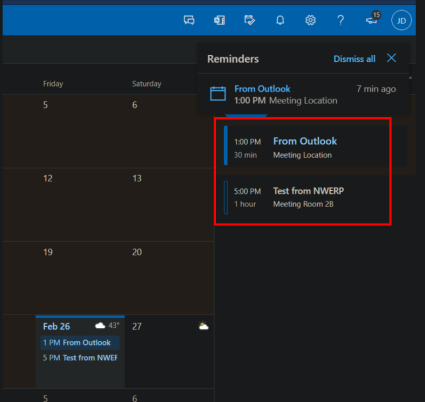Open the 1 PM From Outlook calendar event
This screenshot has width=425, height=402.
(80, 343)
